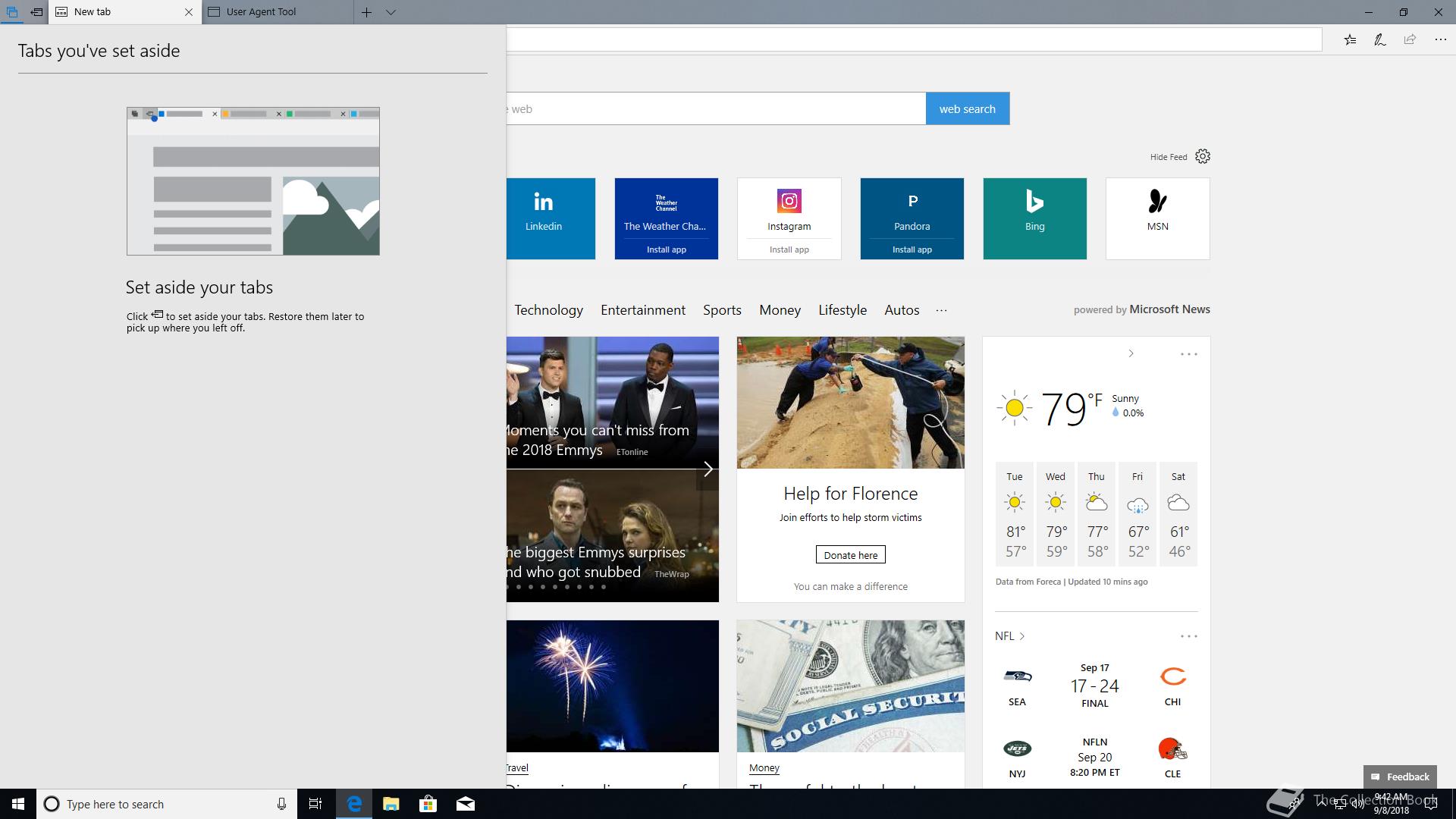1456x819 pixels.
Task: Select the Money news category
Action: (x=780, y=310)
